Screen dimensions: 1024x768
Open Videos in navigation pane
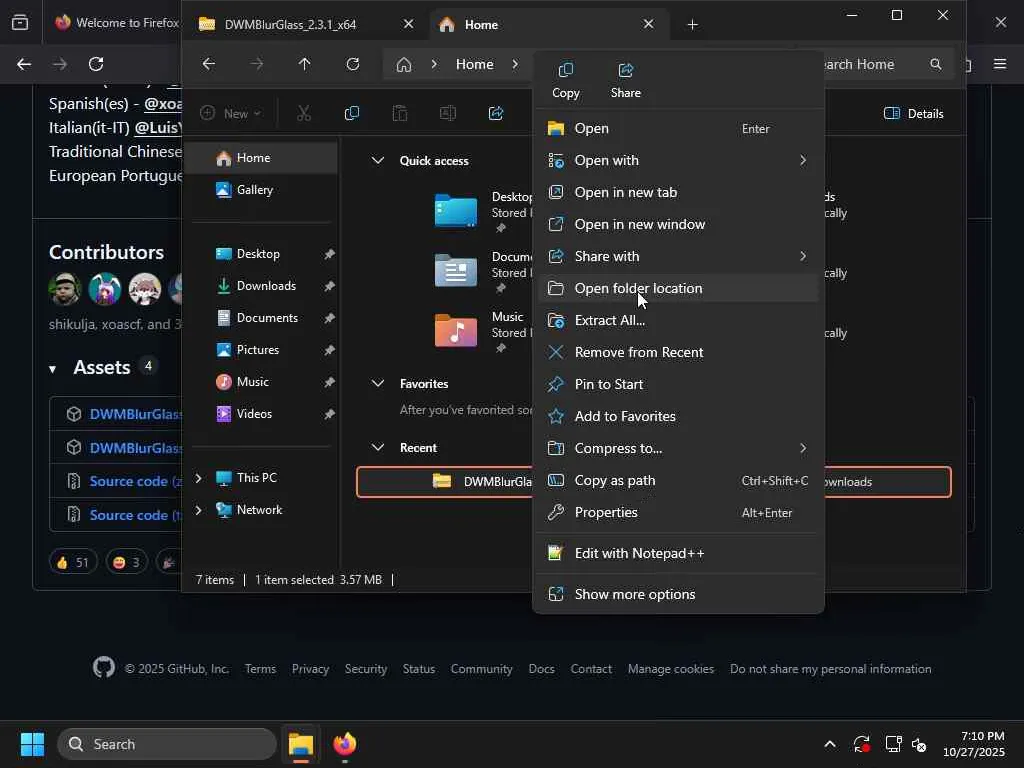[261, 414]
